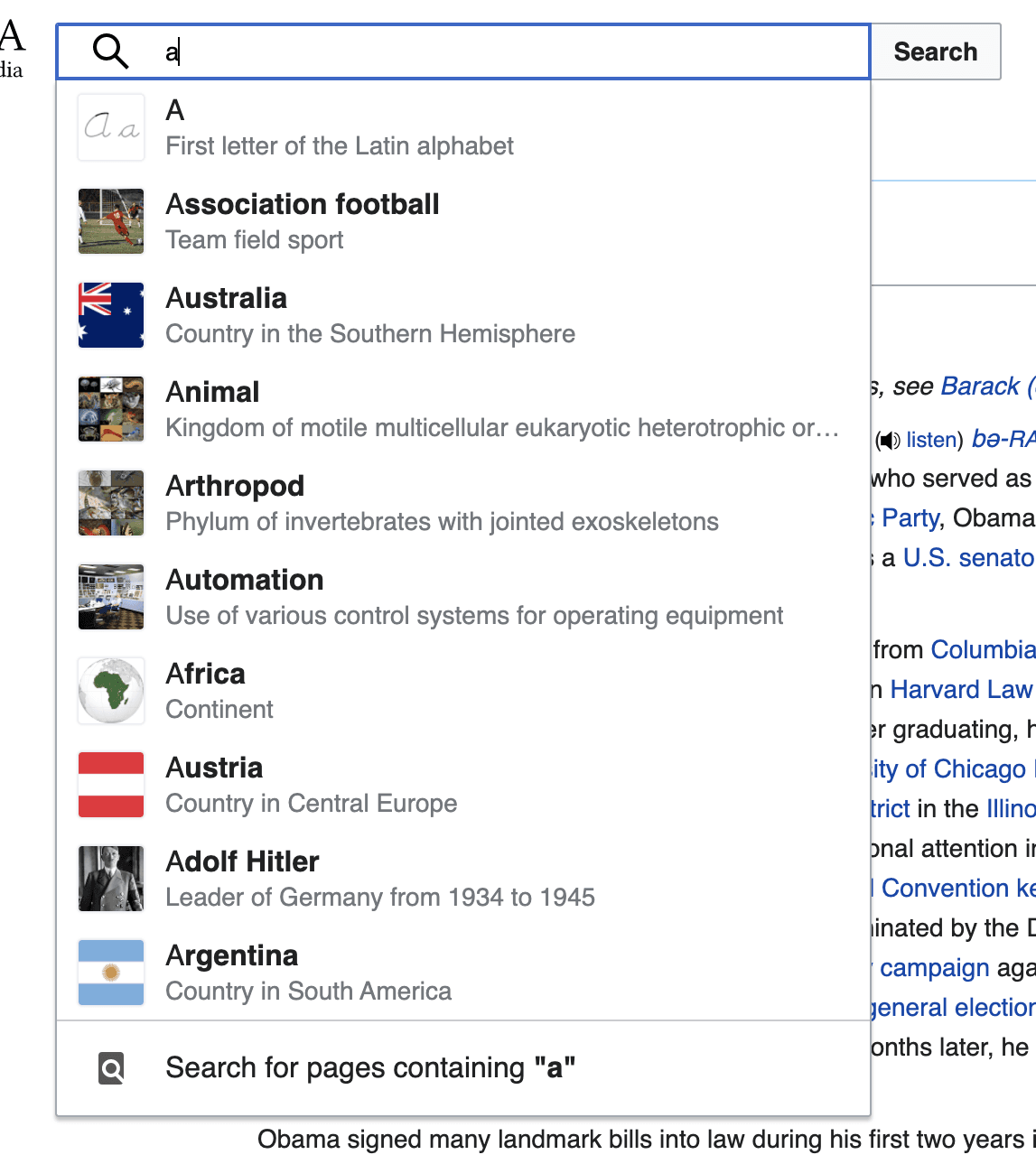Open the "listen" pronunciation link
This screenshot has width=1036, height=1164.
[x=931, y=440]
